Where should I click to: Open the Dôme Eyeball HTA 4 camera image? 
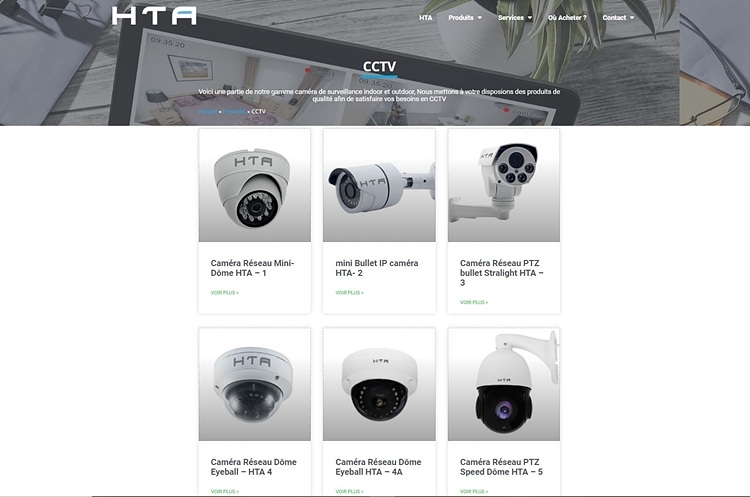tap(254, 384)
